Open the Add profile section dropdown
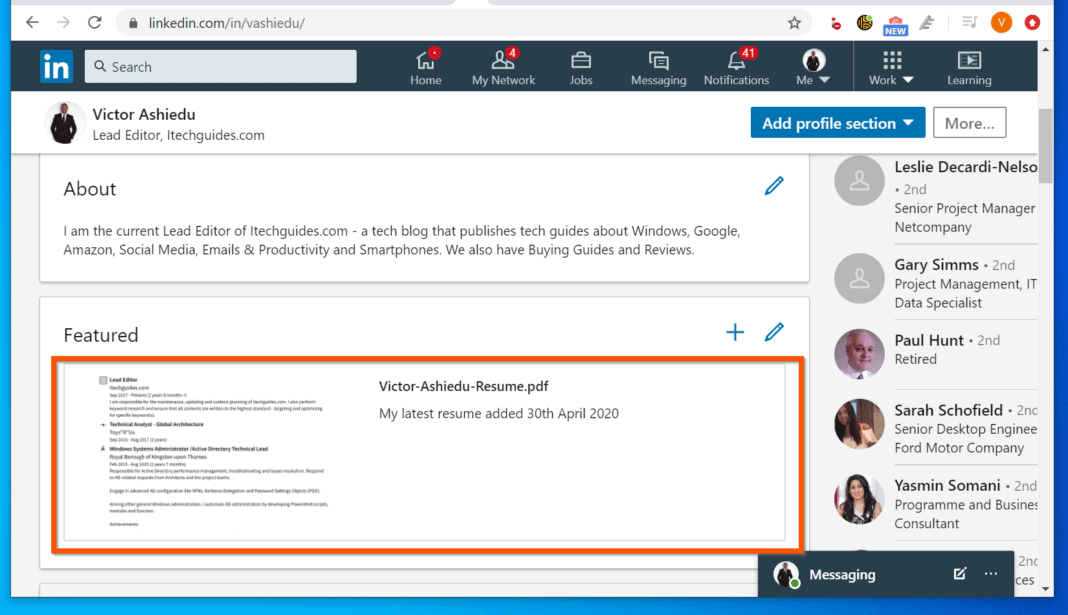 click(x=838, y=123)
